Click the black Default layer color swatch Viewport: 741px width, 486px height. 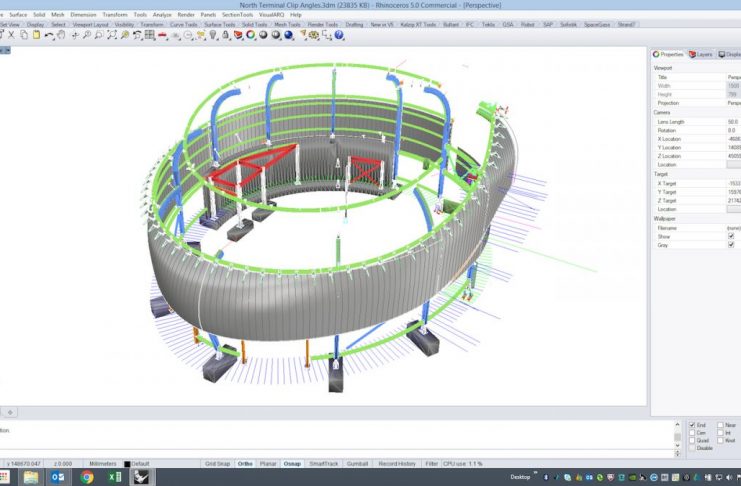click(x=127, y=464)
